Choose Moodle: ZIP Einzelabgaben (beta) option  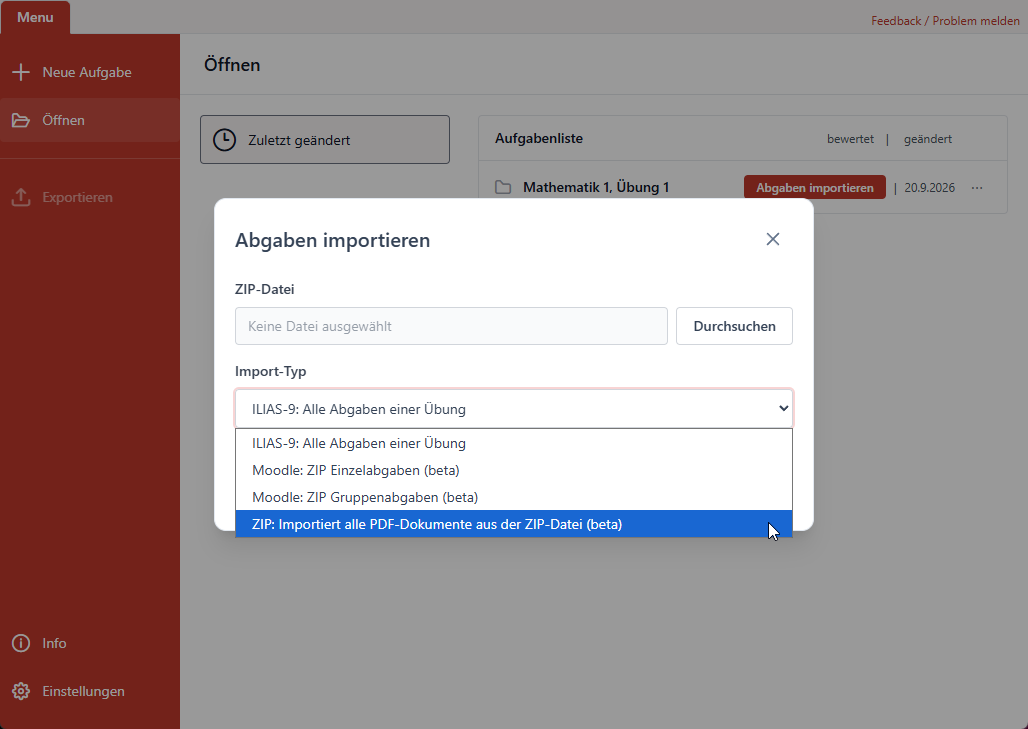pos(514,470)
